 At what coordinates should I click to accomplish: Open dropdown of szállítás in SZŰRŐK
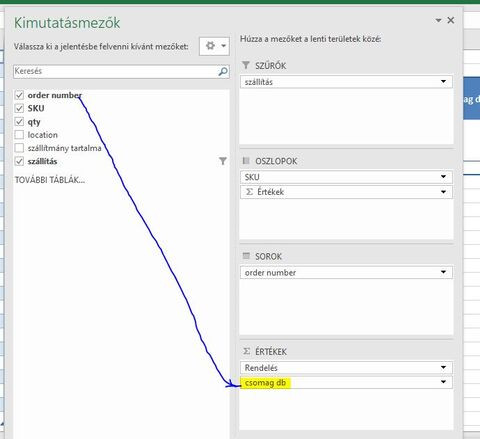click(443, 82)
